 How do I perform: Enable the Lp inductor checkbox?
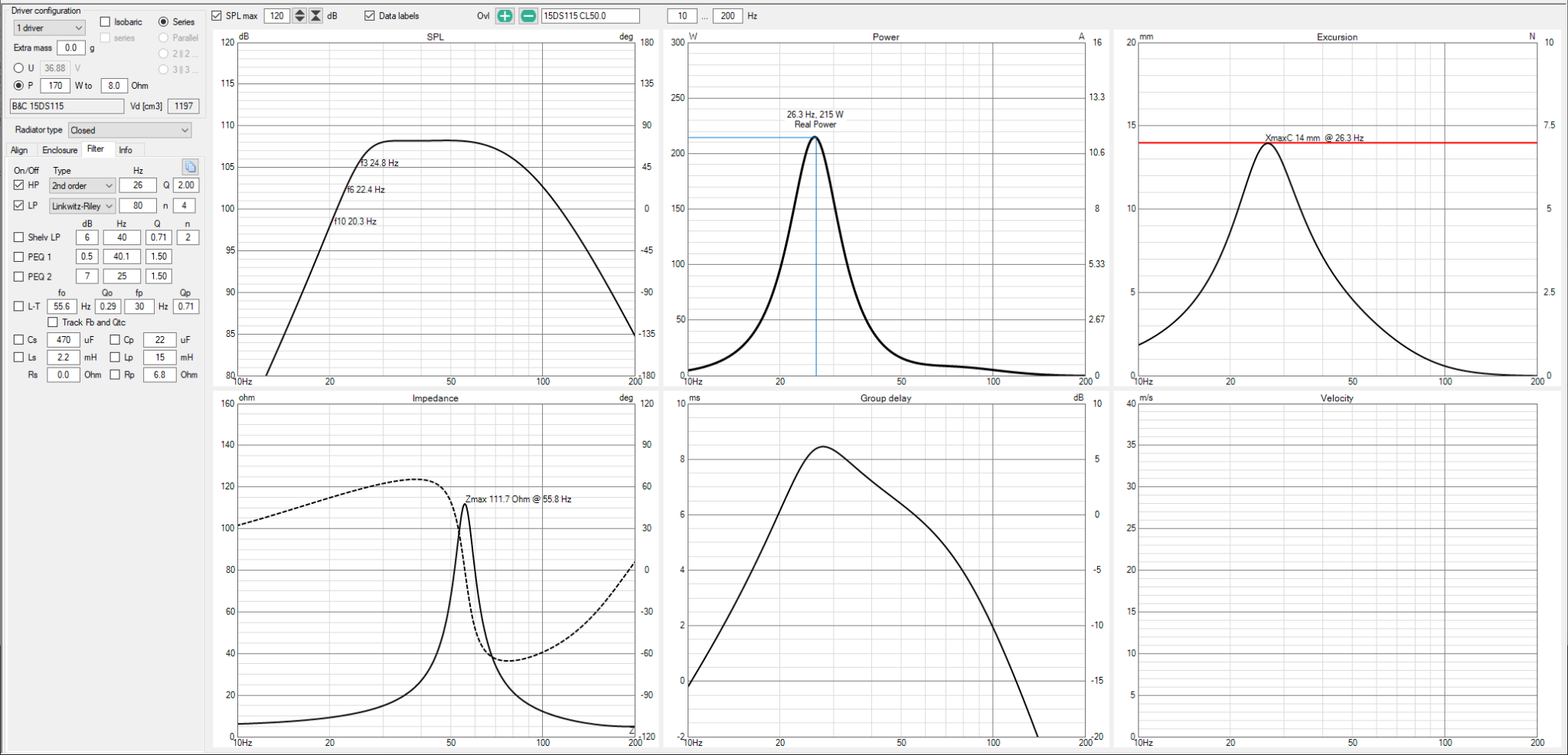[115, 357]
